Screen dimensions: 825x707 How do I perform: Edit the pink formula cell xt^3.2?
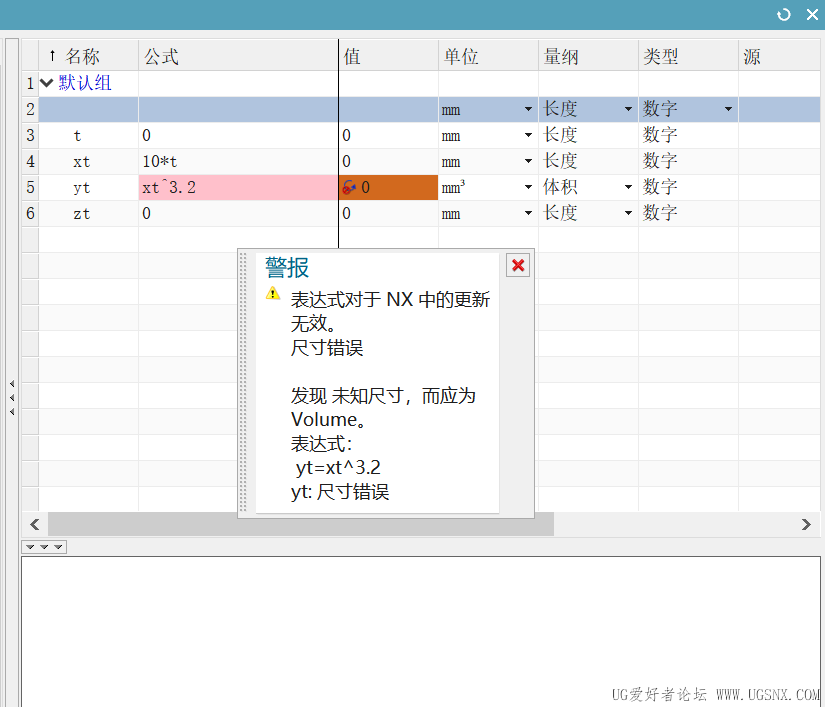[x=238, y=187]
